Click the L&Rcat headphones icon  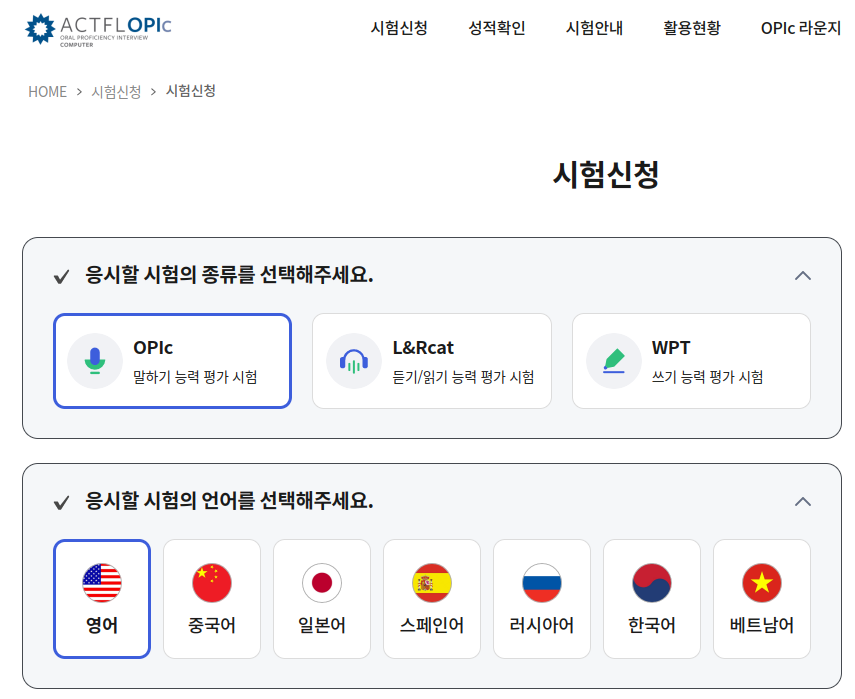click(354, 358)
